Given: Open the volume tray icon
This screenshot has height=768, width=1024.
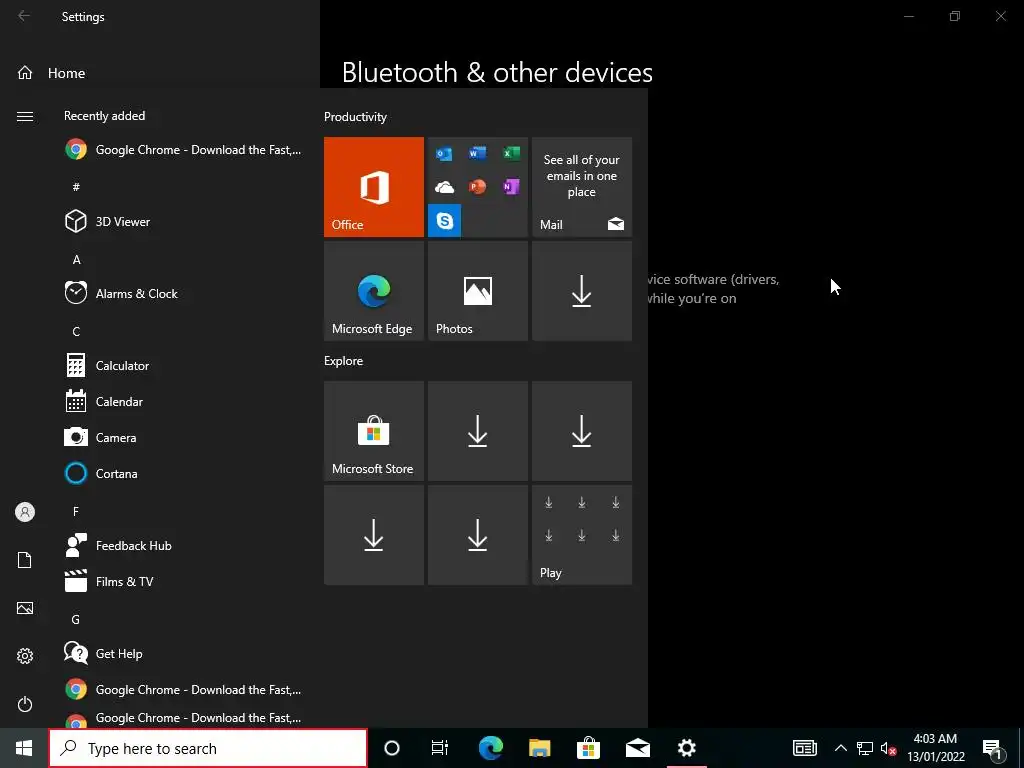Looking at the screenshot, I should tap(888, 748).
